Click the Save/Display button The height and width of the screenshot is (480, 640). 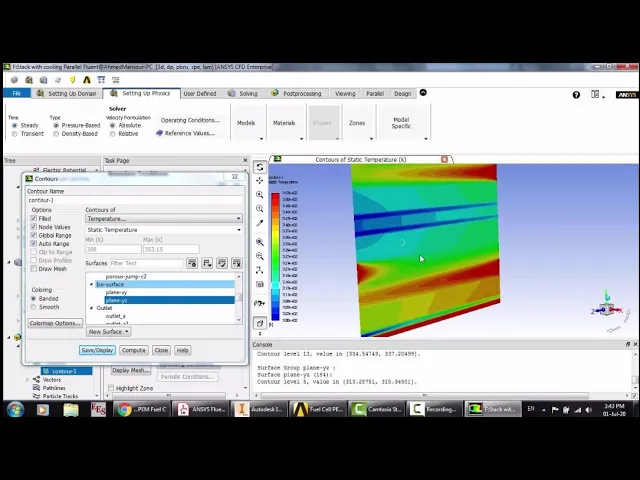pyautogui.click(x=97, y=350)
